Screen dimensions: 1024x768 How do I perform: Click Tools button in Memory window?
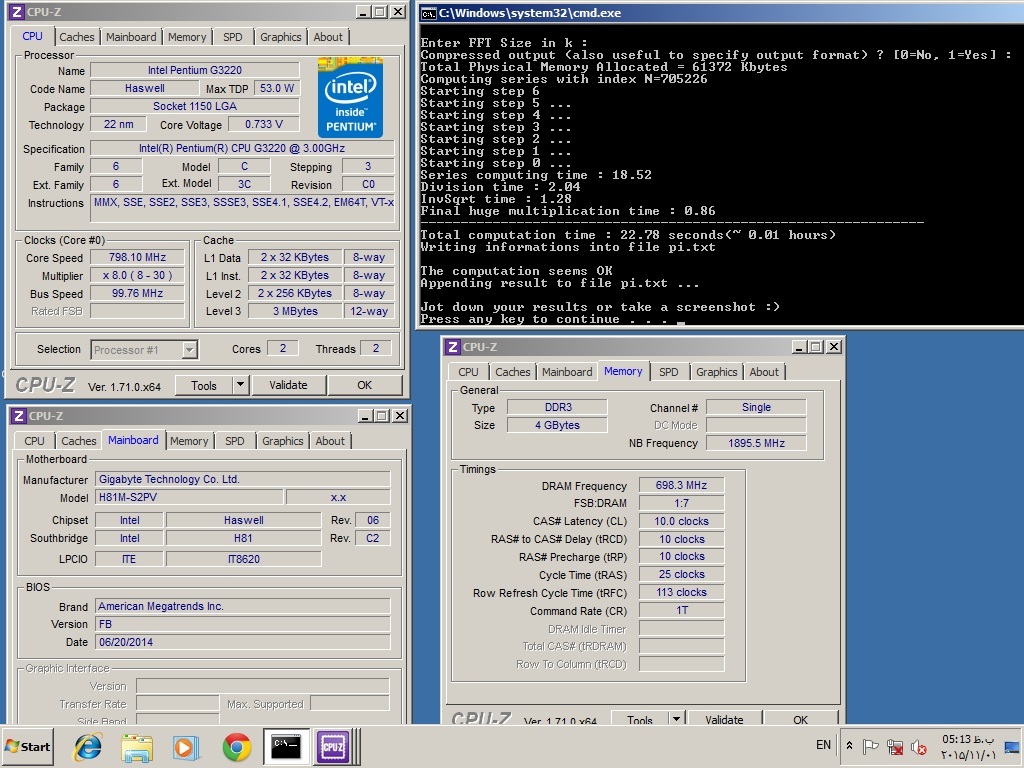(x=640, y=718)
